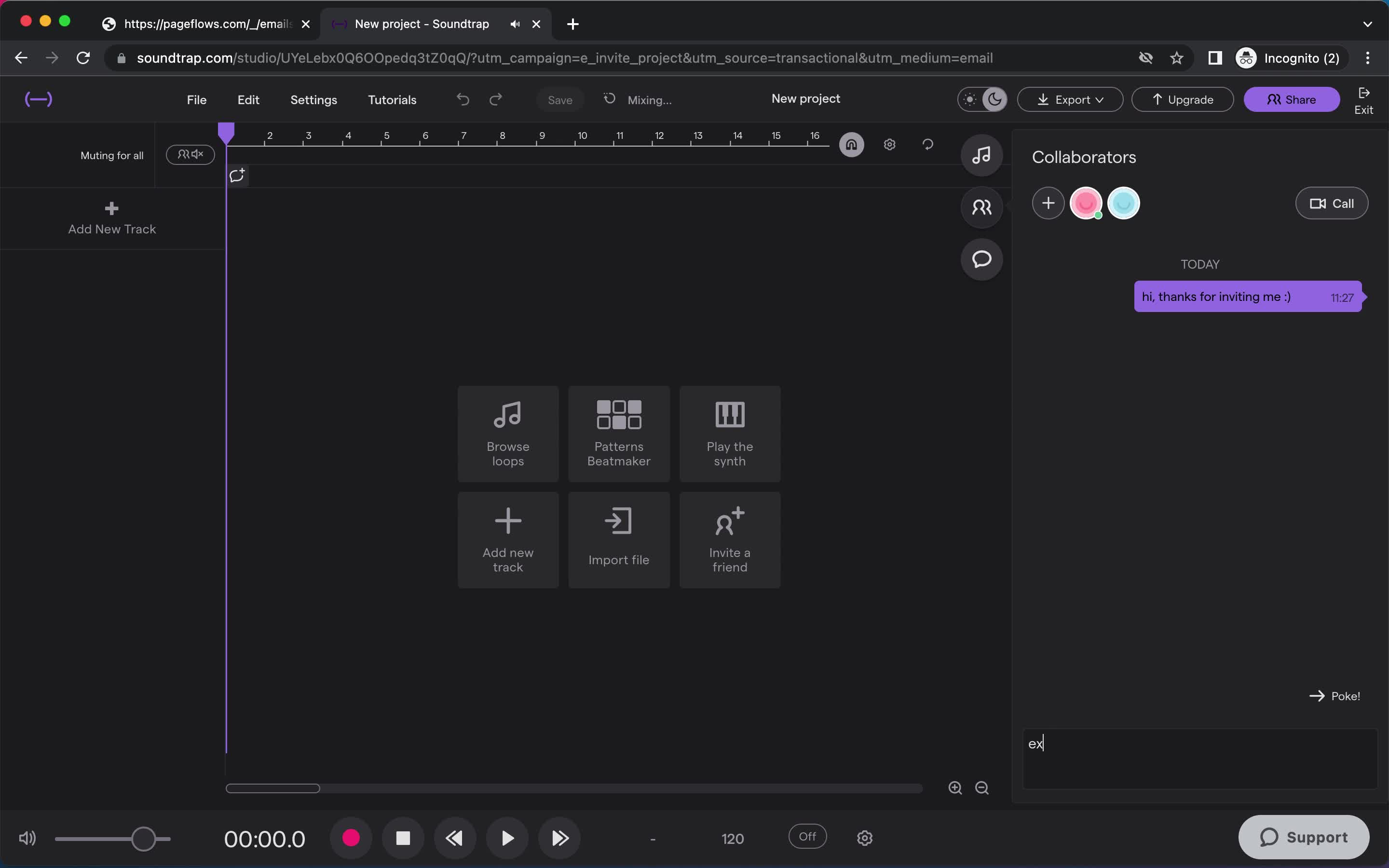Drag the master volume slider
This screenshot has height=868, width=1389.
pyautogui.click(x=143, y=838)
